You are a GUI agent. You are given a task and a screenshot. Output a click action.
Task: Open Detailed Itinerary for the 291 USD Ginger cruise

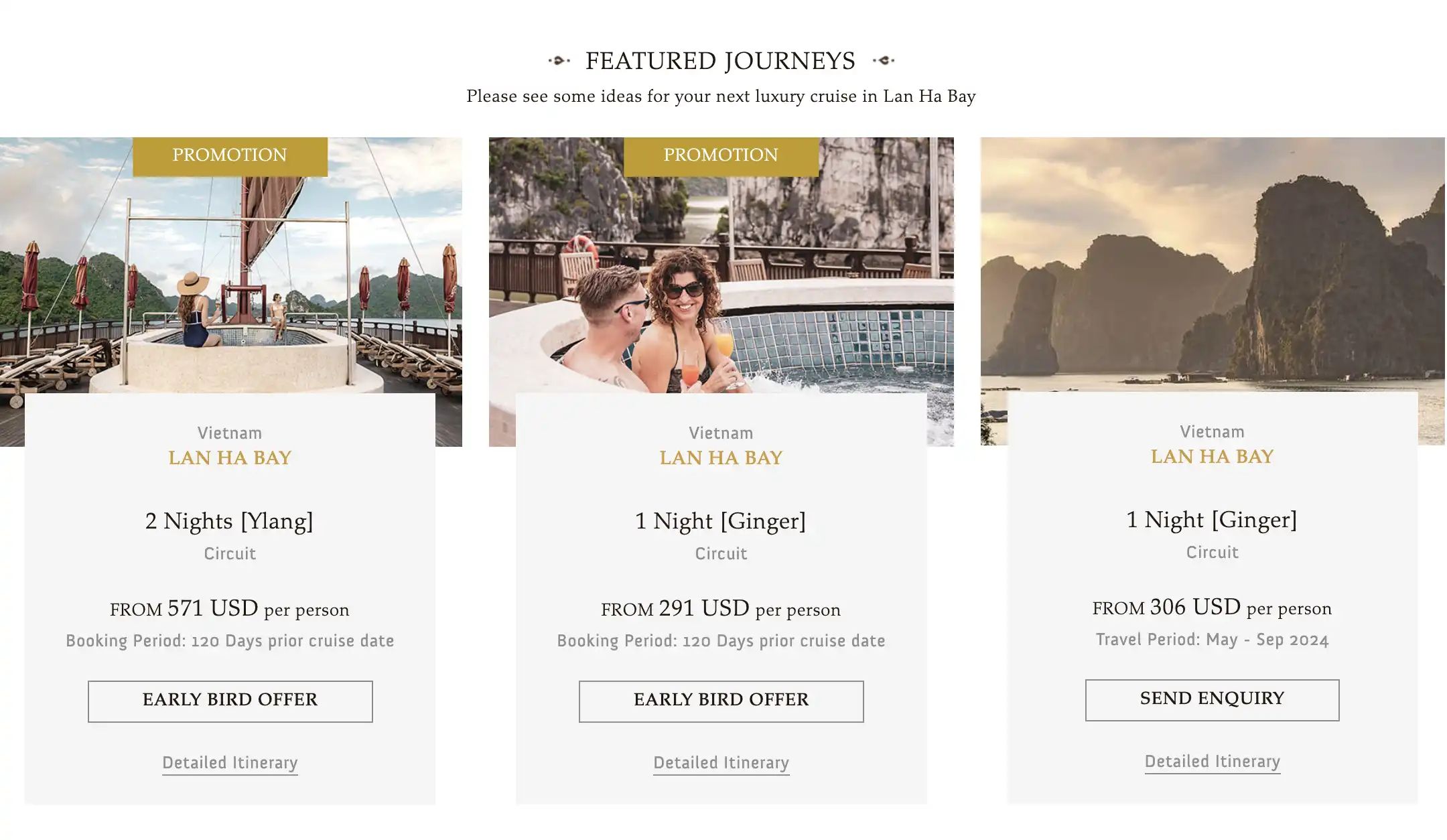click(721, 763)
